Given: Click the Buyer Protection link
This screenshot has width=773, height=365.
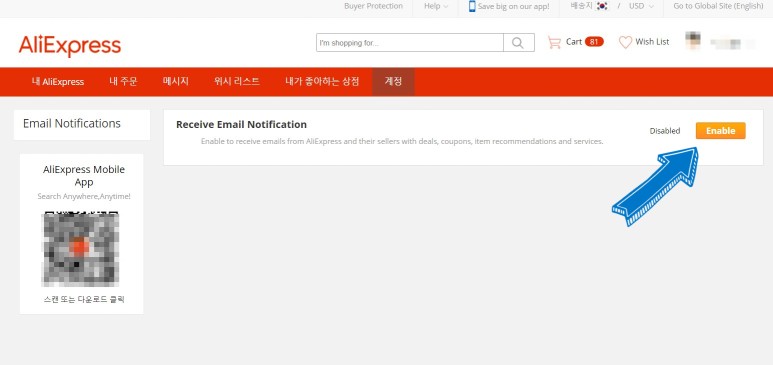Looking at the screenshot, I should [373, 6].
